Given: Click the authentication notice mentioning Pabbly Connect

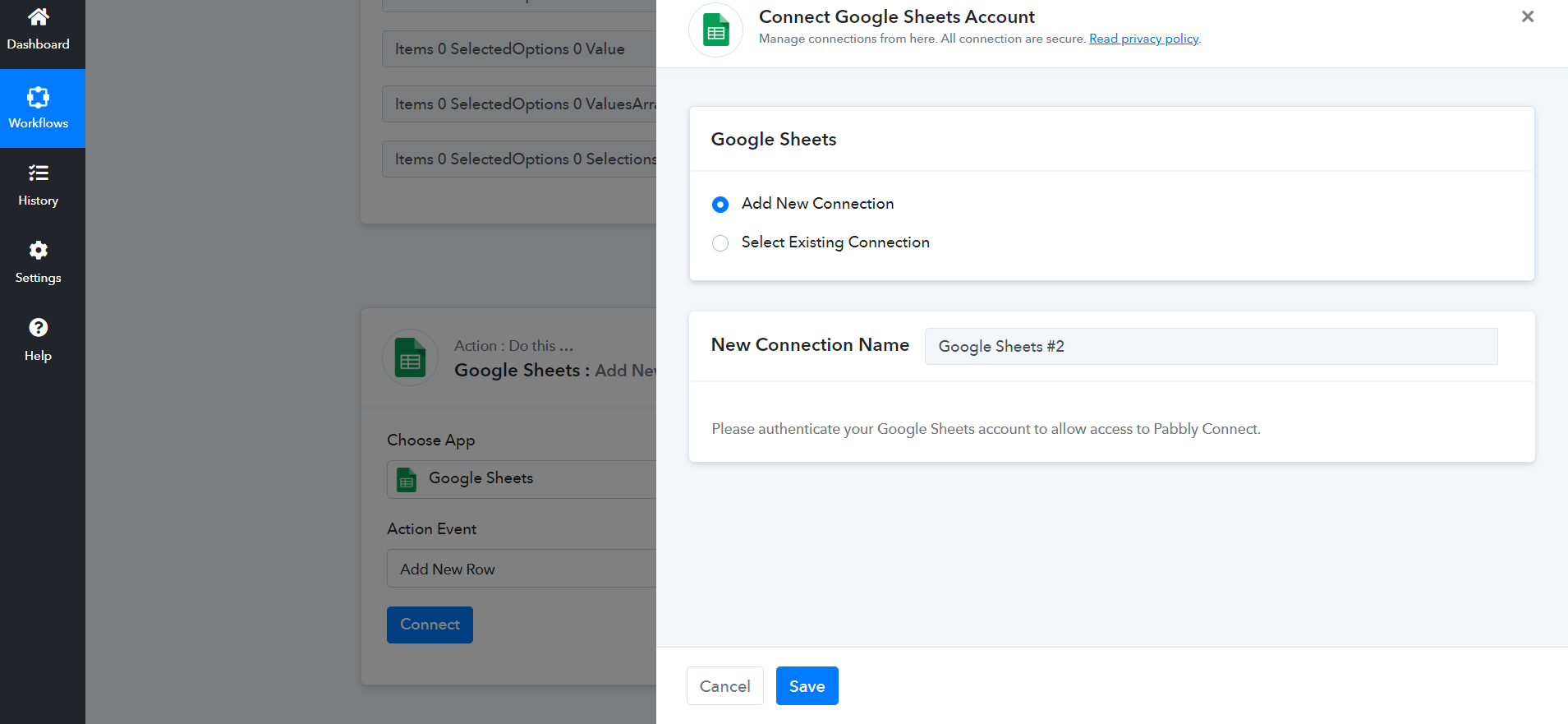Looking at the screenshot, I should click(986, 429).
